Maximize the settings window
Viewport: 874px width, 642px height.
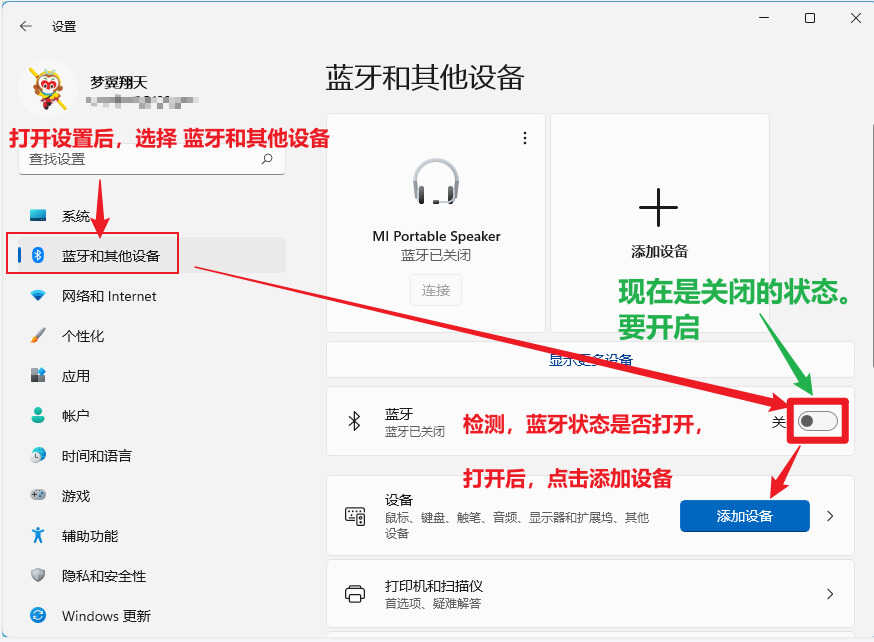point(810,18)
